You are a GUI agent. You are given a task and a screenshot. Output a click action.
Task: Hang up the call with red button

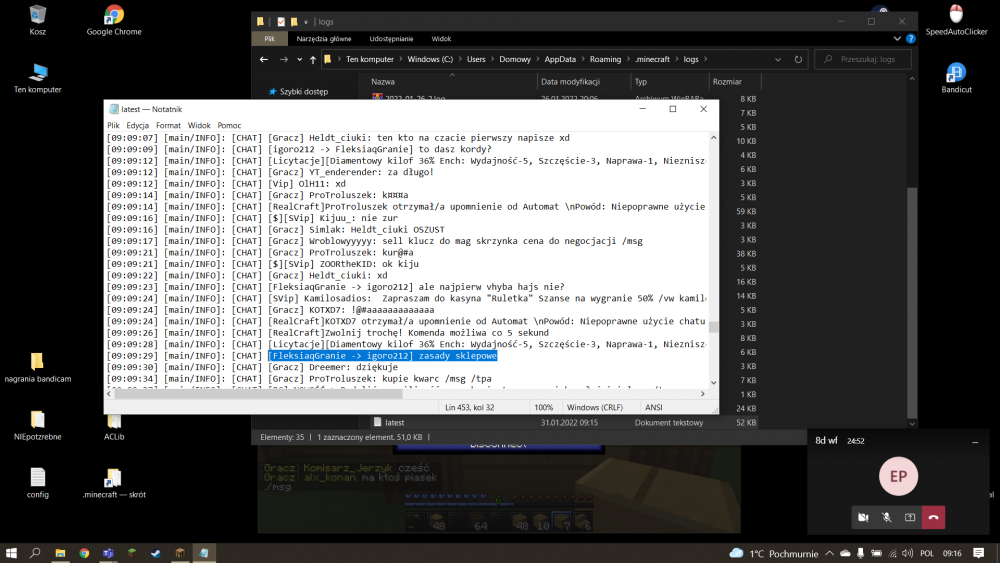coord(933,517)
